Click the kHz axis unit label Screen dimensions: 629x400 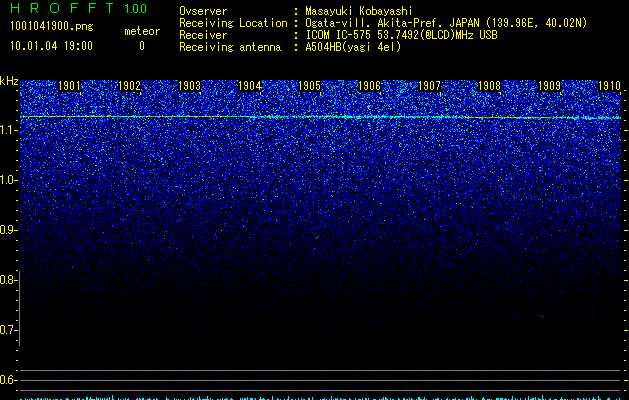[x=9, y=81]
